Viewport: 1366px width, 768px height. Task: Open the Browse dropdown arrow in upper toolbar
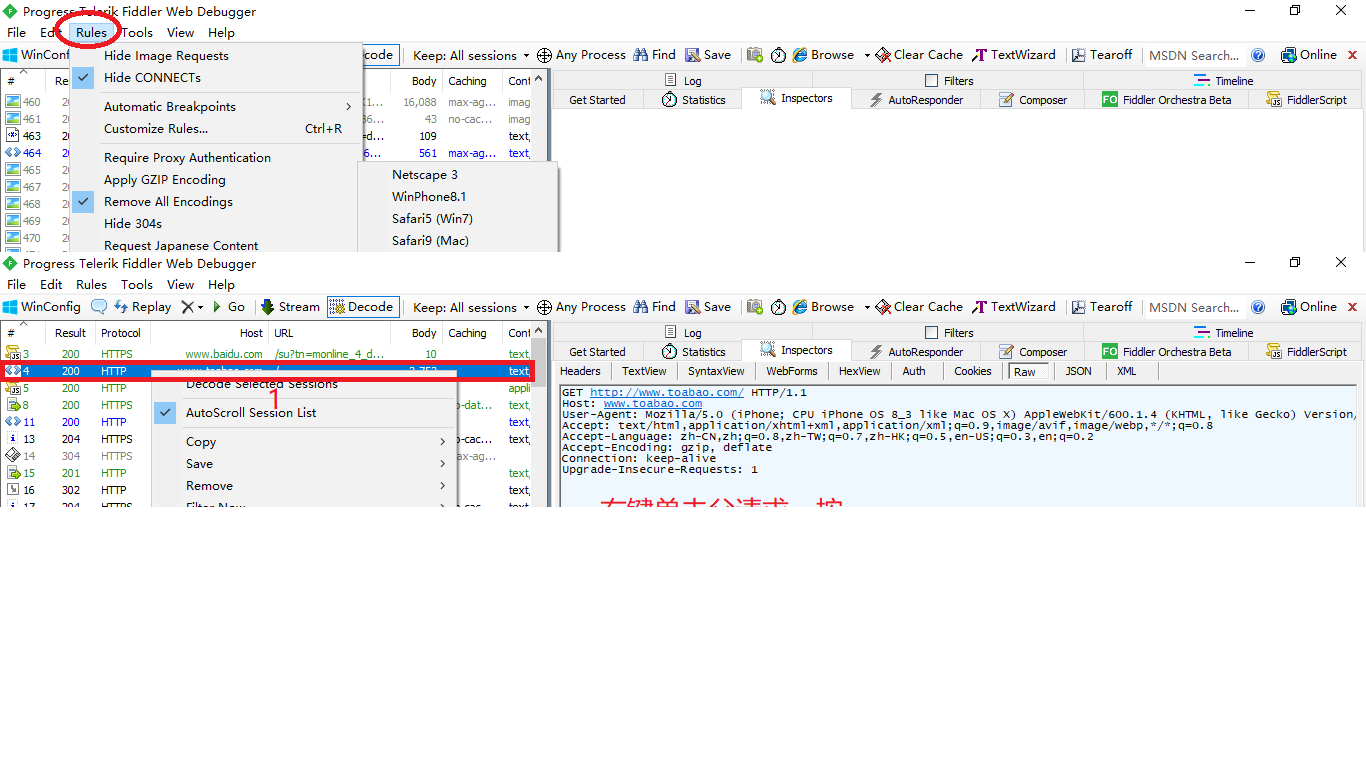pyautogui.click(x=867, y=55)
